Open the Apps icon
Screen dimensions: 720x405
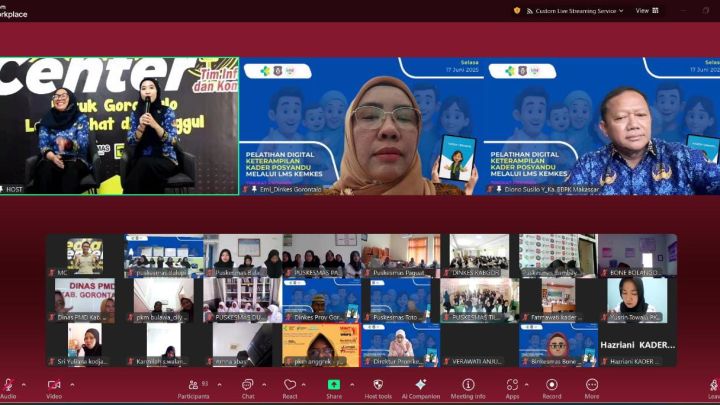coord(512,385)
